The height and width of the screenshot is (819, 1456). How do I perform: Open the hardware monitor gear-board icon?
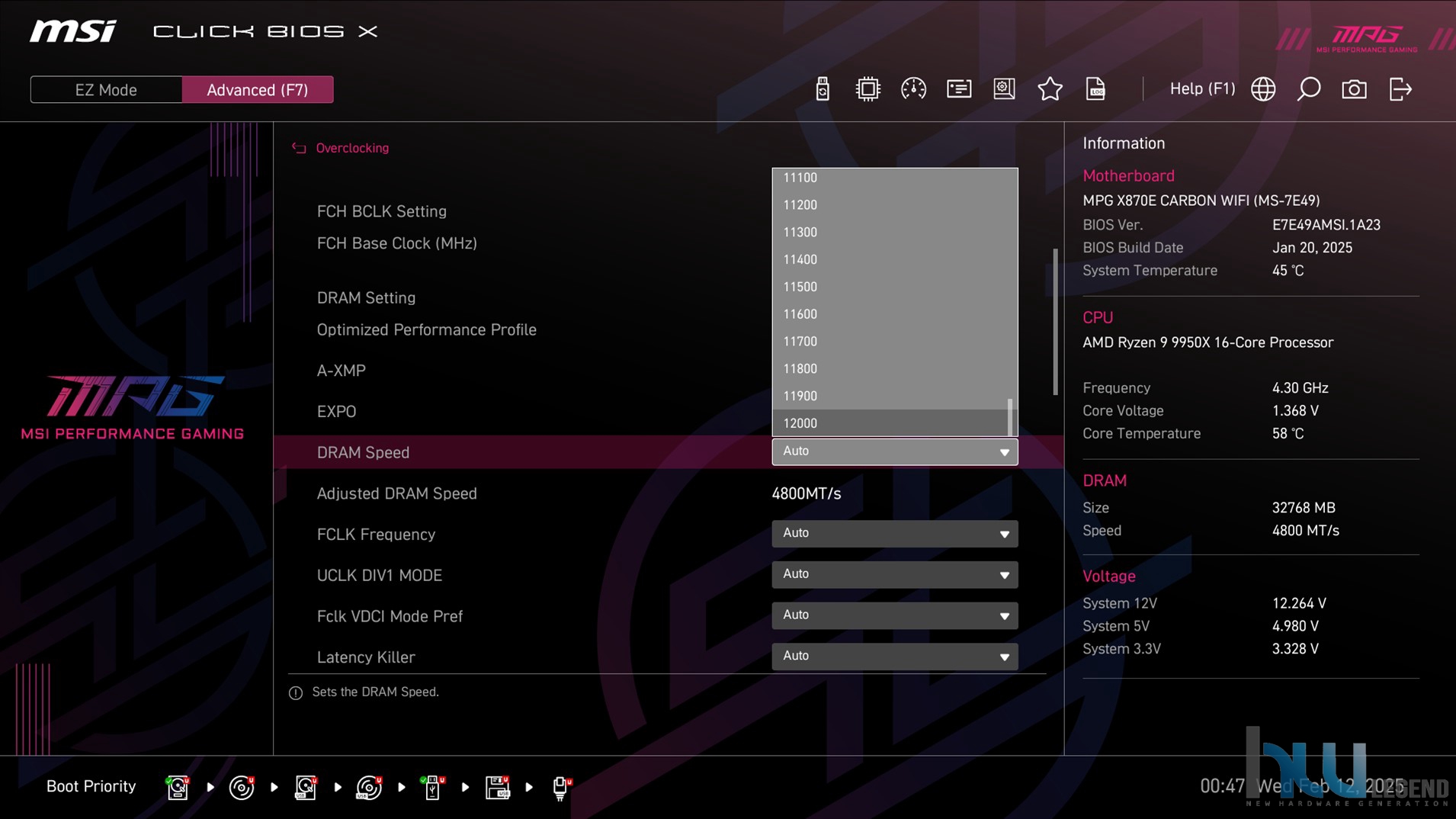pos(1004,89)
